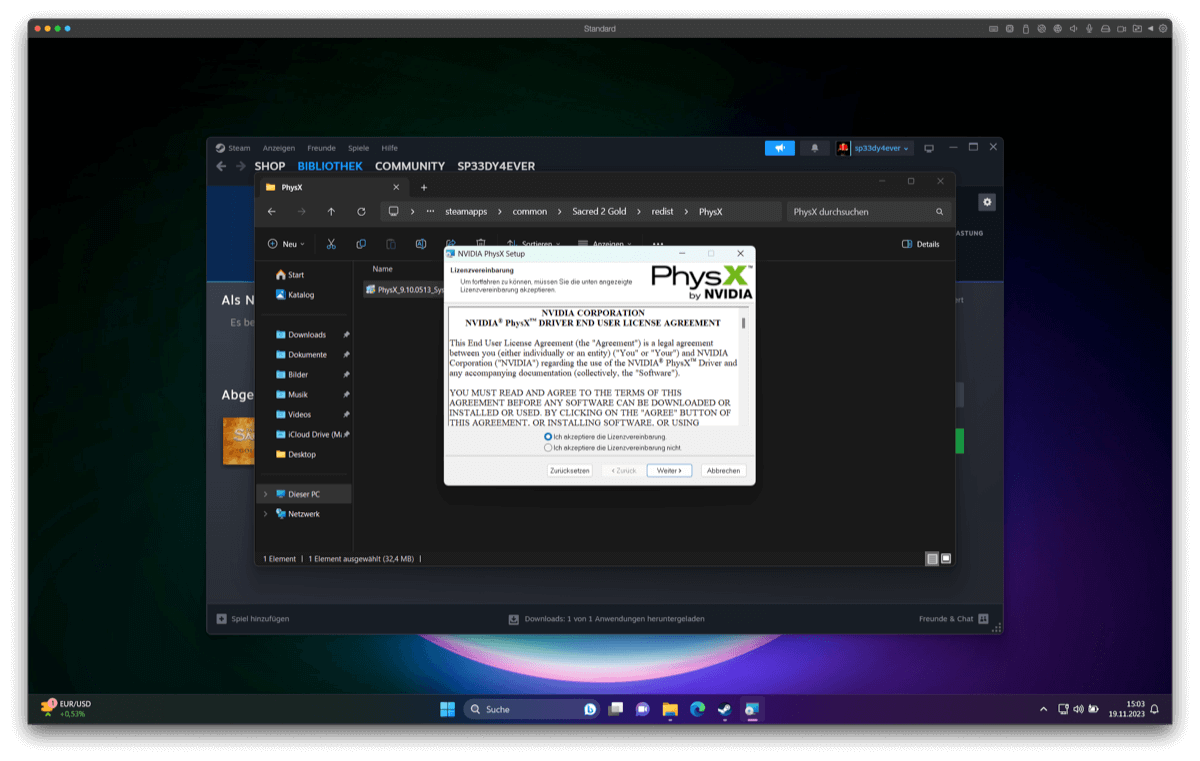This screenshot has width=1200, height=761.
Task: Open Steam notifications bell
Action: (x=814, y=148)
